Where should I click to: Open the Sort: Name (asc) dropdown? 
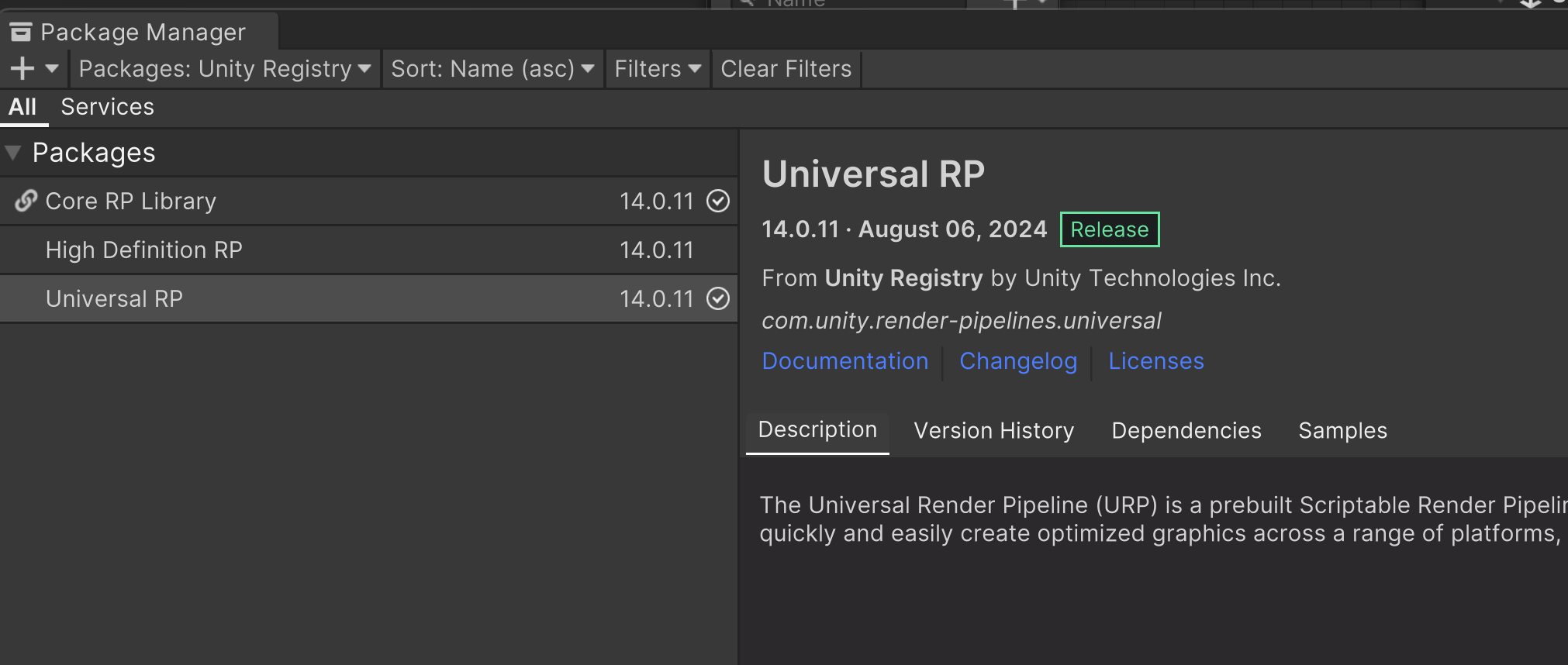tap(492, 69)
